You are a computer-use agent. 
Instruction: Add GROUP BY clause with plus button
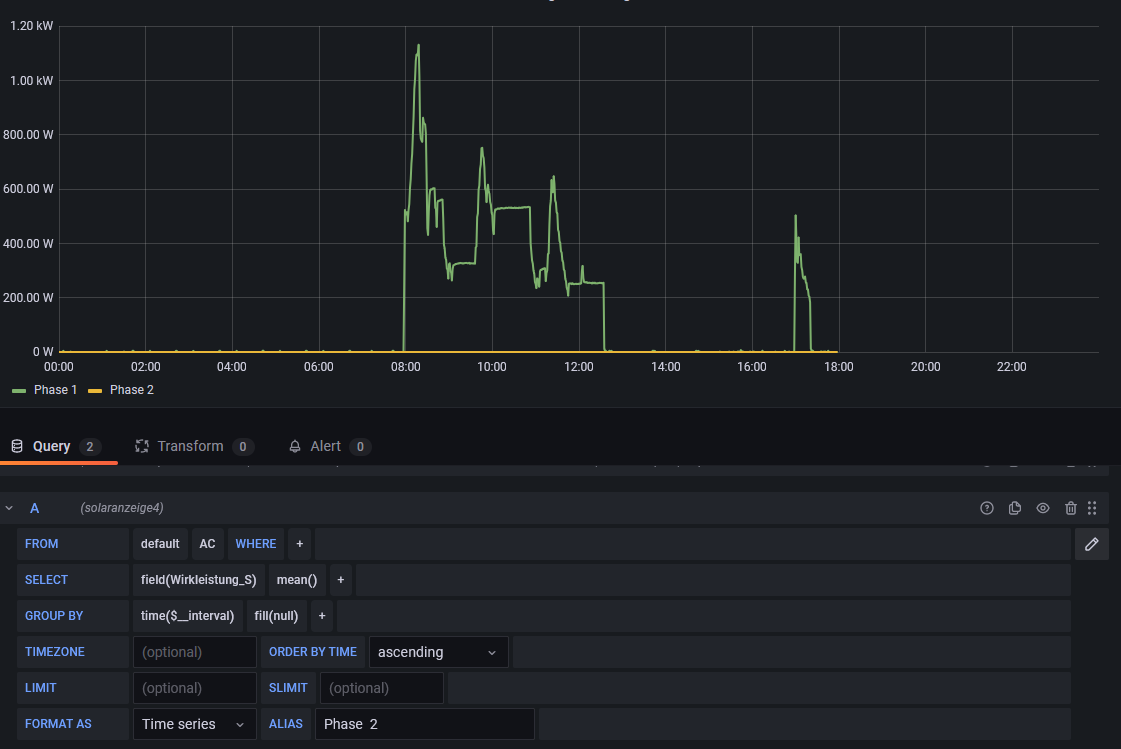point(322,616)
